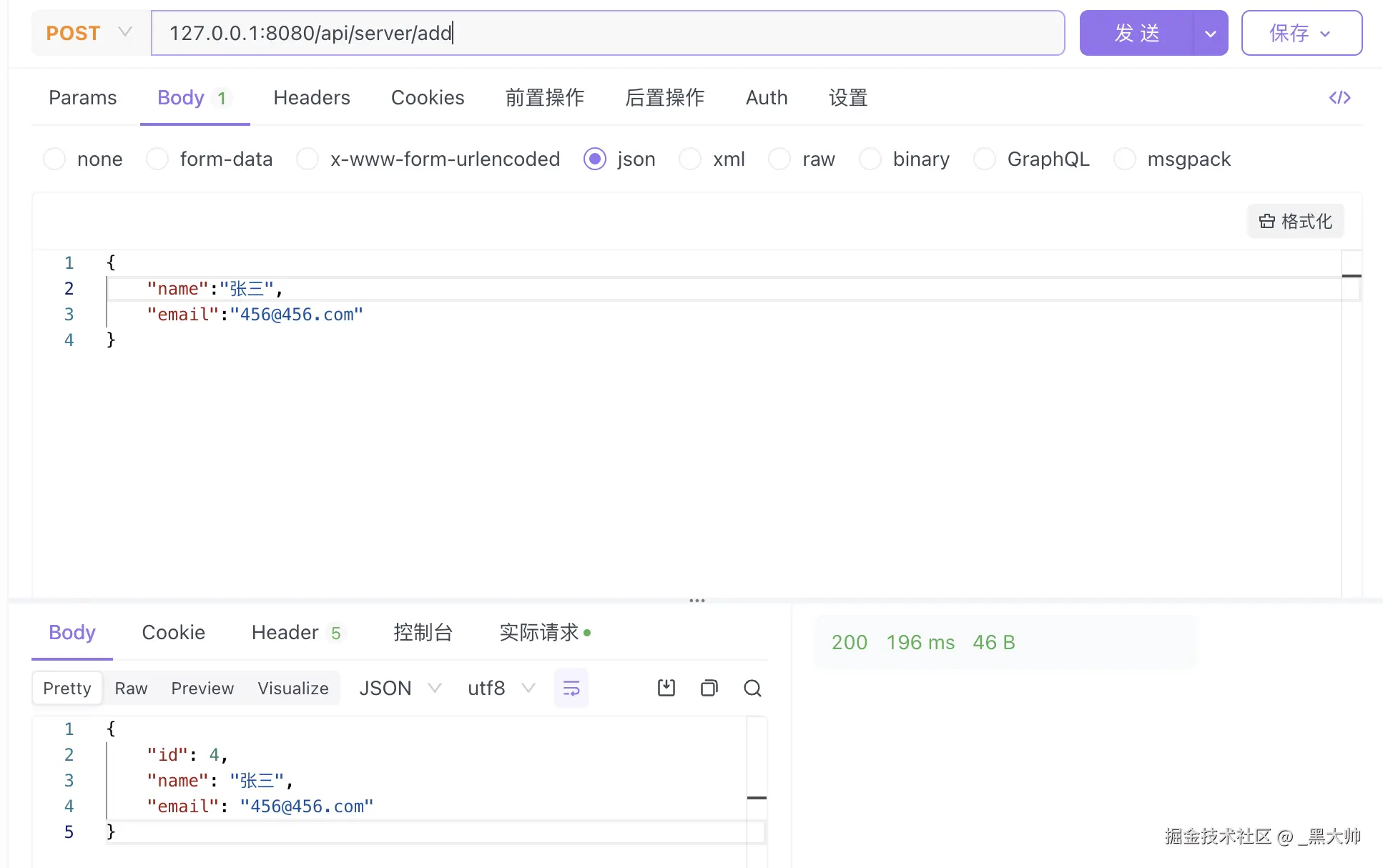Click the 发送 send button
This screenshot has height=868, width=1383.
[1136, 33]
